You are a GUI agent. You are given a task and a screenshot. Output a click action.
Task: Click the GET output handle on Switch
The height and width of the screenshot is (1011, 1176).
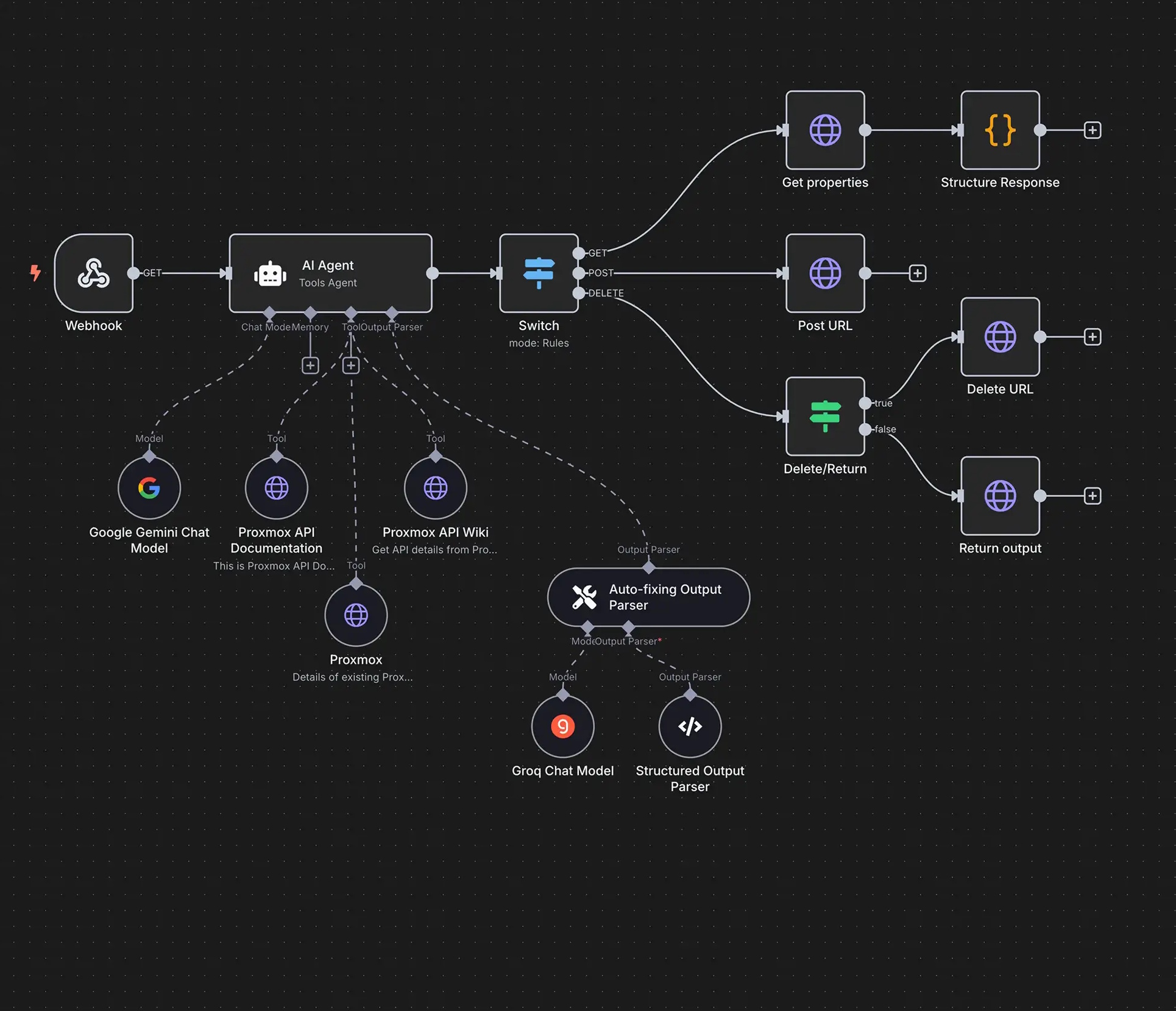click(578, 252)
